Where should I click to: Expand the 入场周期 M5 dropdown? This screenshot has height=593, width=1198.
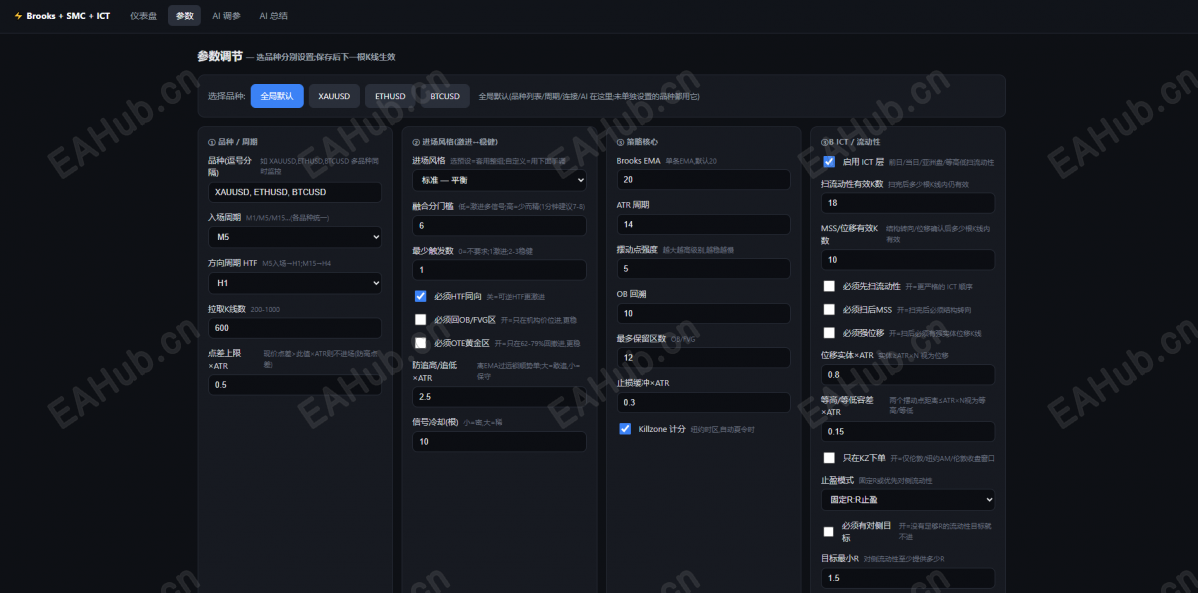(x=295, y=237)
